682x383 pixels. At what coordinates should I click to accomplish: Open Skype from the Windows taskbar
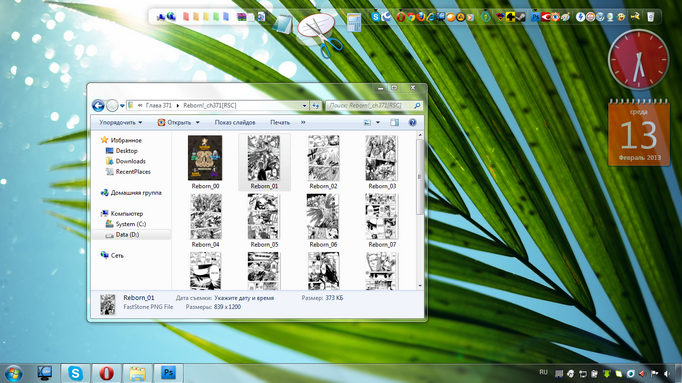click(75, 373)
